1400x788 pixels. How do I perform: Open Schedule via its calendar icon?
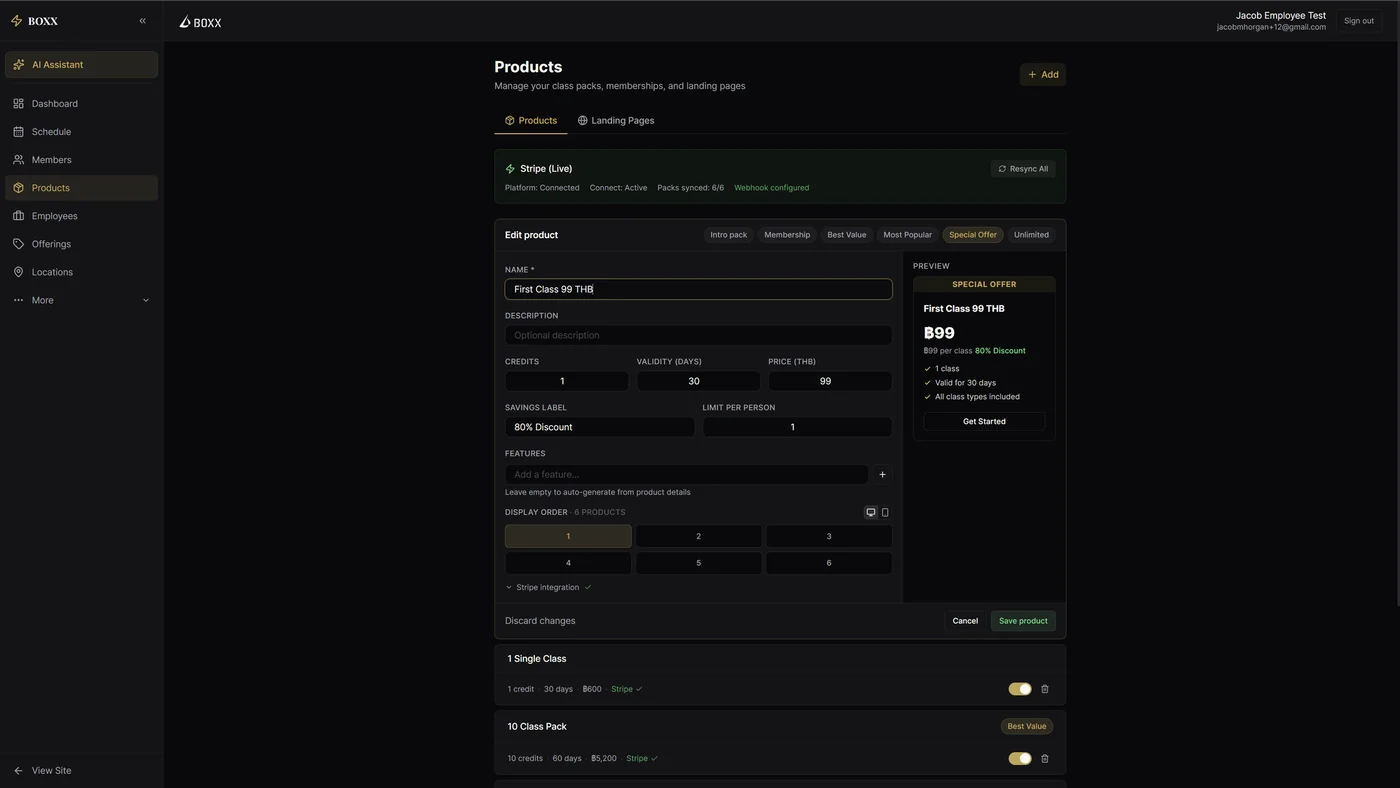click(18, 131)
